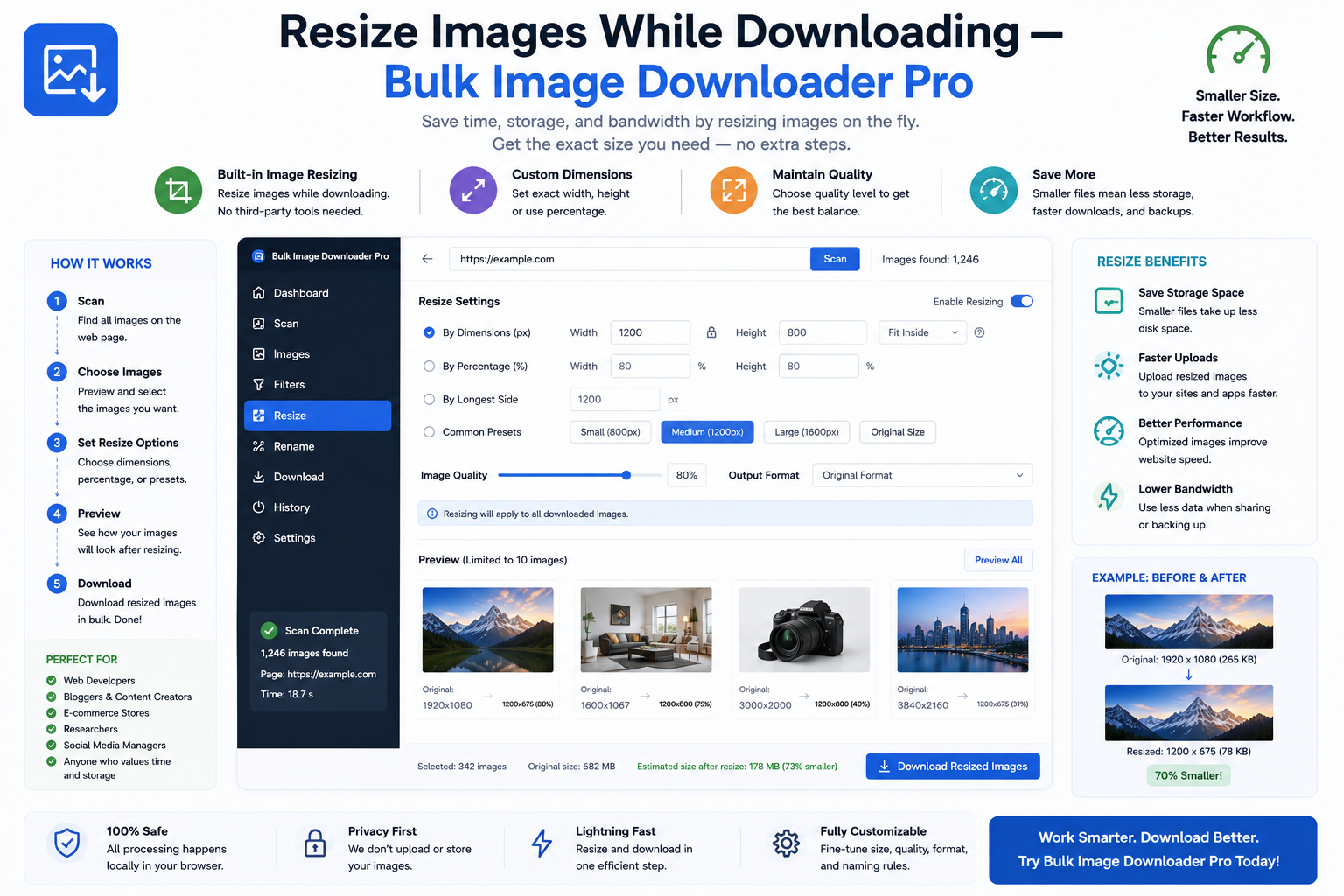Click the 100% Safe shield icon
The height and width of the screenshot is (896, 1344).
[67, 843]
